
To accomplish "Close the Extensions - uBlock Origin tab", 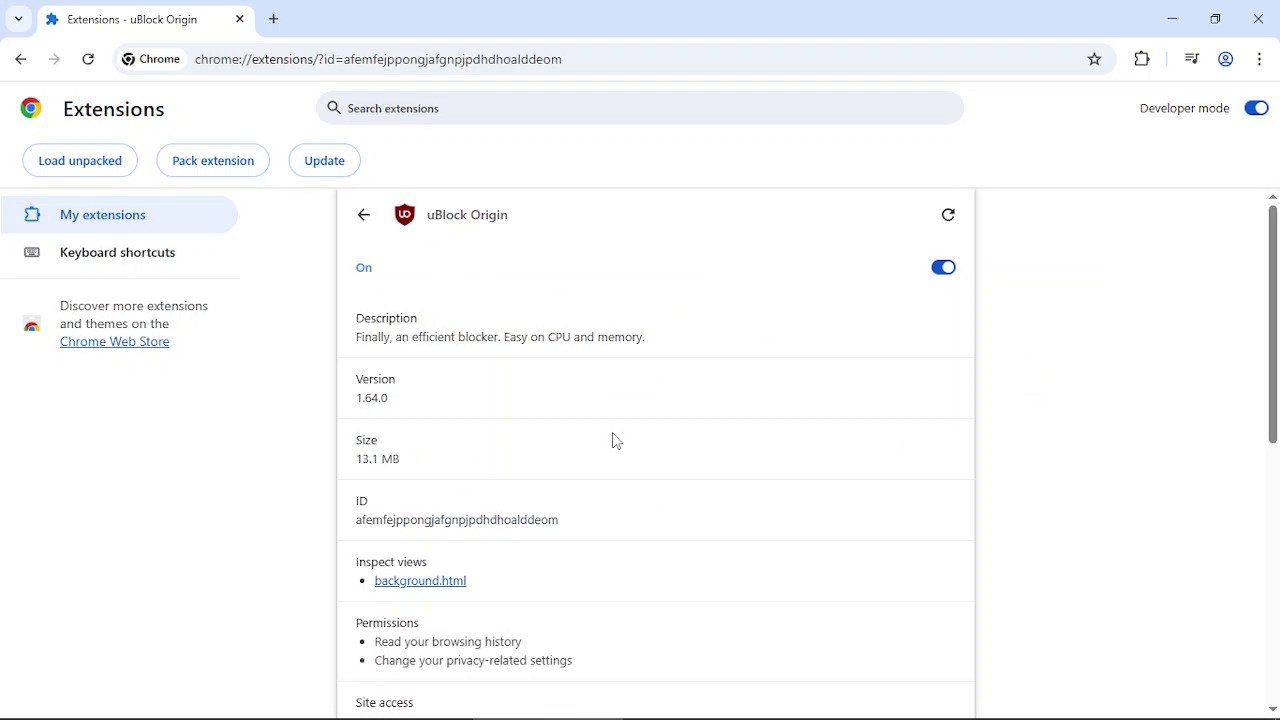I will 240,19.
